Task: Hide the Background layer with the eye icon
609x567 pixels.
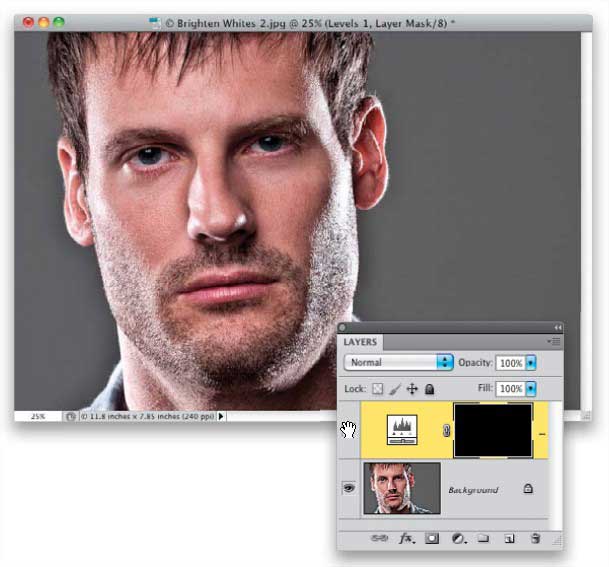Action: tap(349, 487)
